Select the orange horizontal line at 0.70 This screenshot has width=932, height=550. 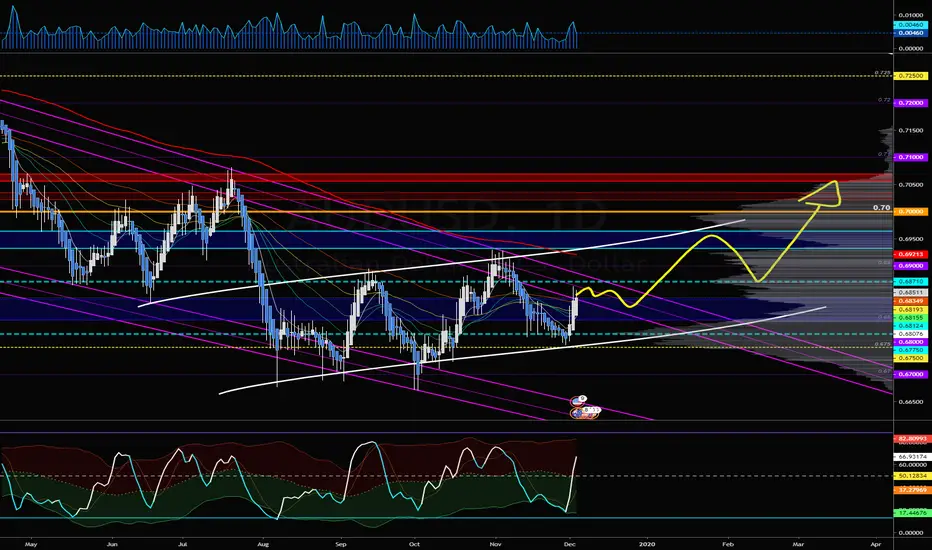(x=446, y=211)
